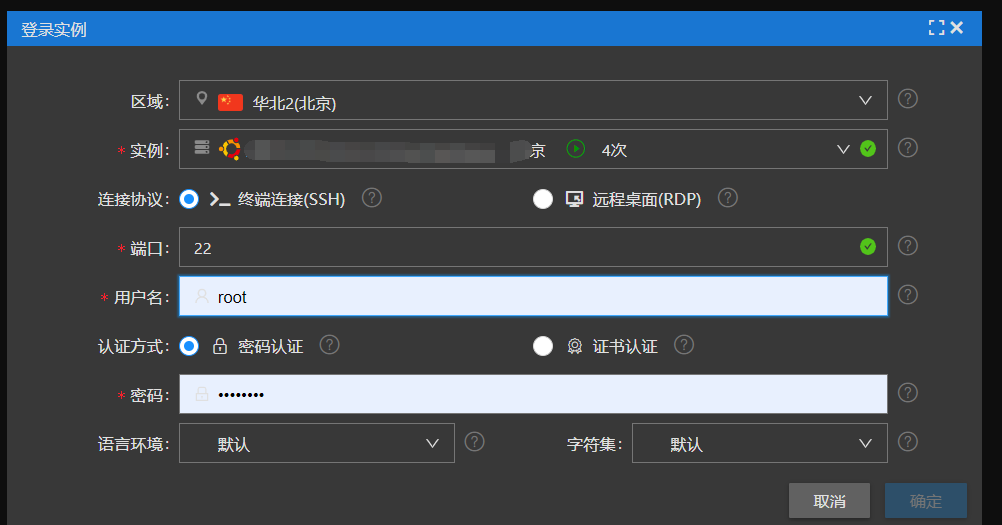Viewport: 1002px width, 525px height.
Task: Click the terminal prompt icon for SSH
Action: 220,199
